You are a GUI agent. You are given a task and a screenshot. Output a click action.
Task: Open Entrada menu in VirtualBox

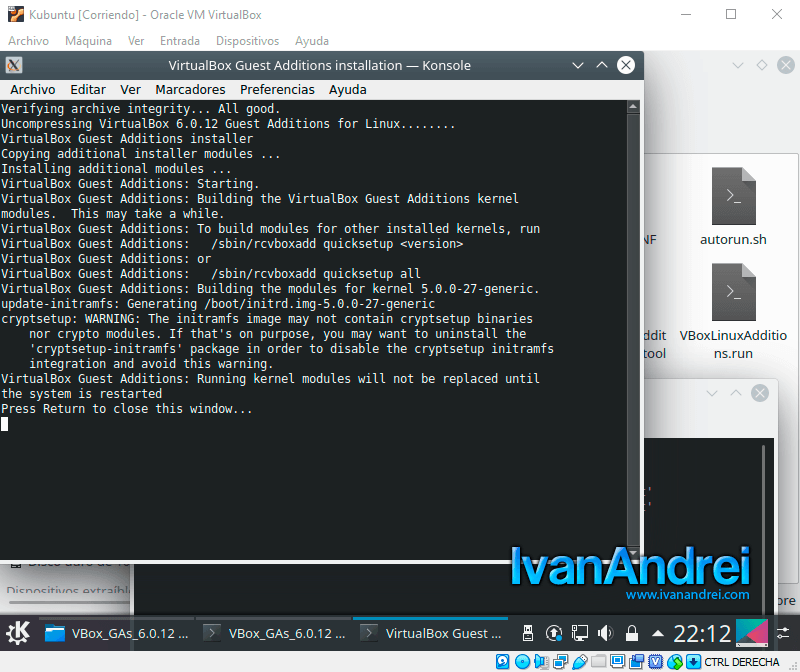(180, 41)
